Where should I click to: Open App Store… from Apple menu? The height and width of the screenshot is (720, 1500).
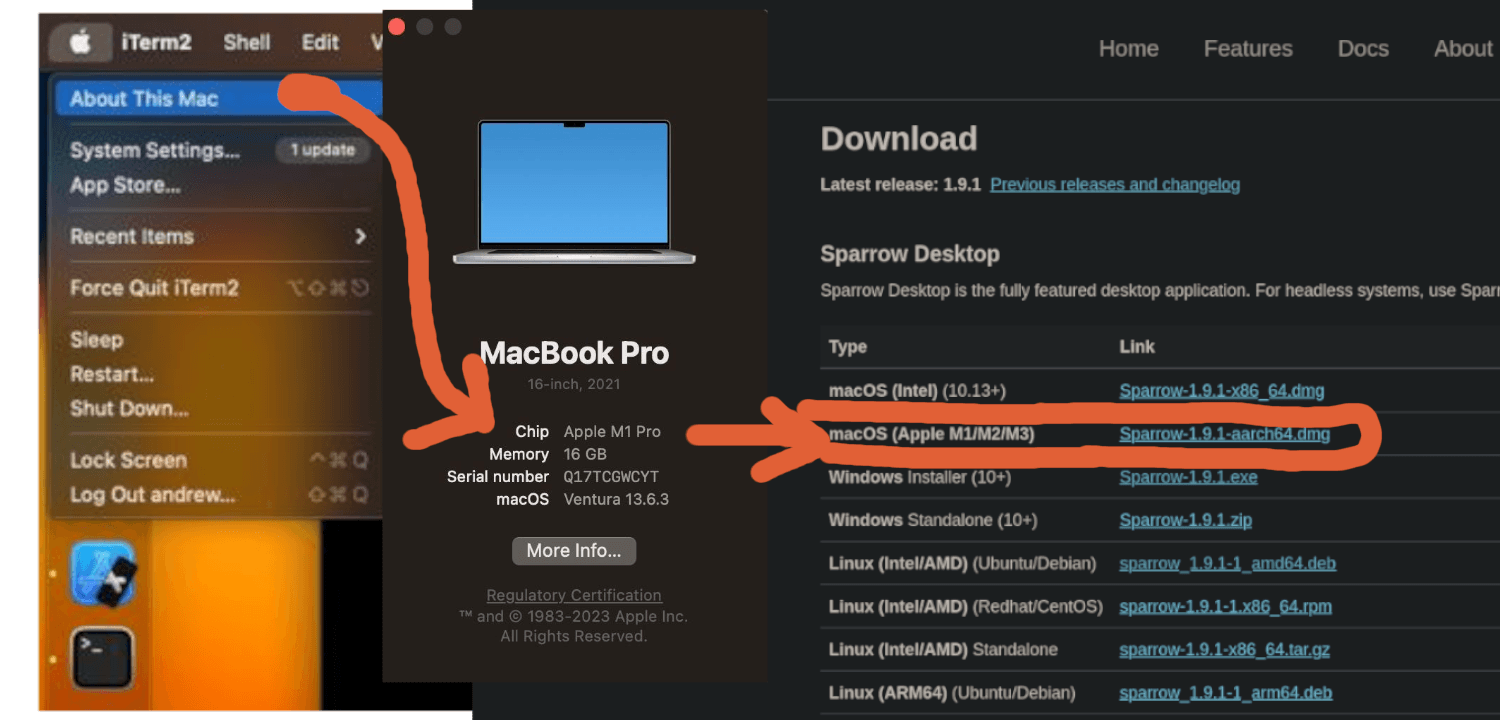pos(125,186)
